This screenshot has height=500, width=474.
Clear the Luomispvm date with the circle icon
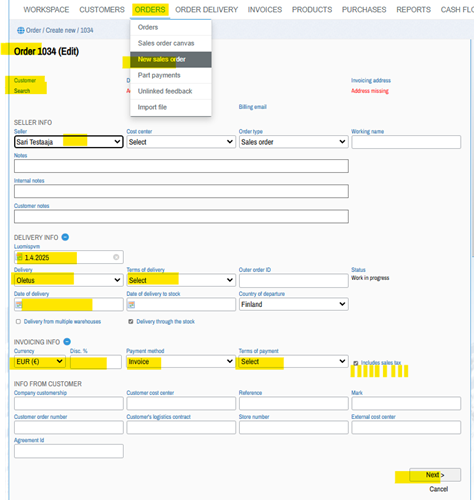pos(116,257)
